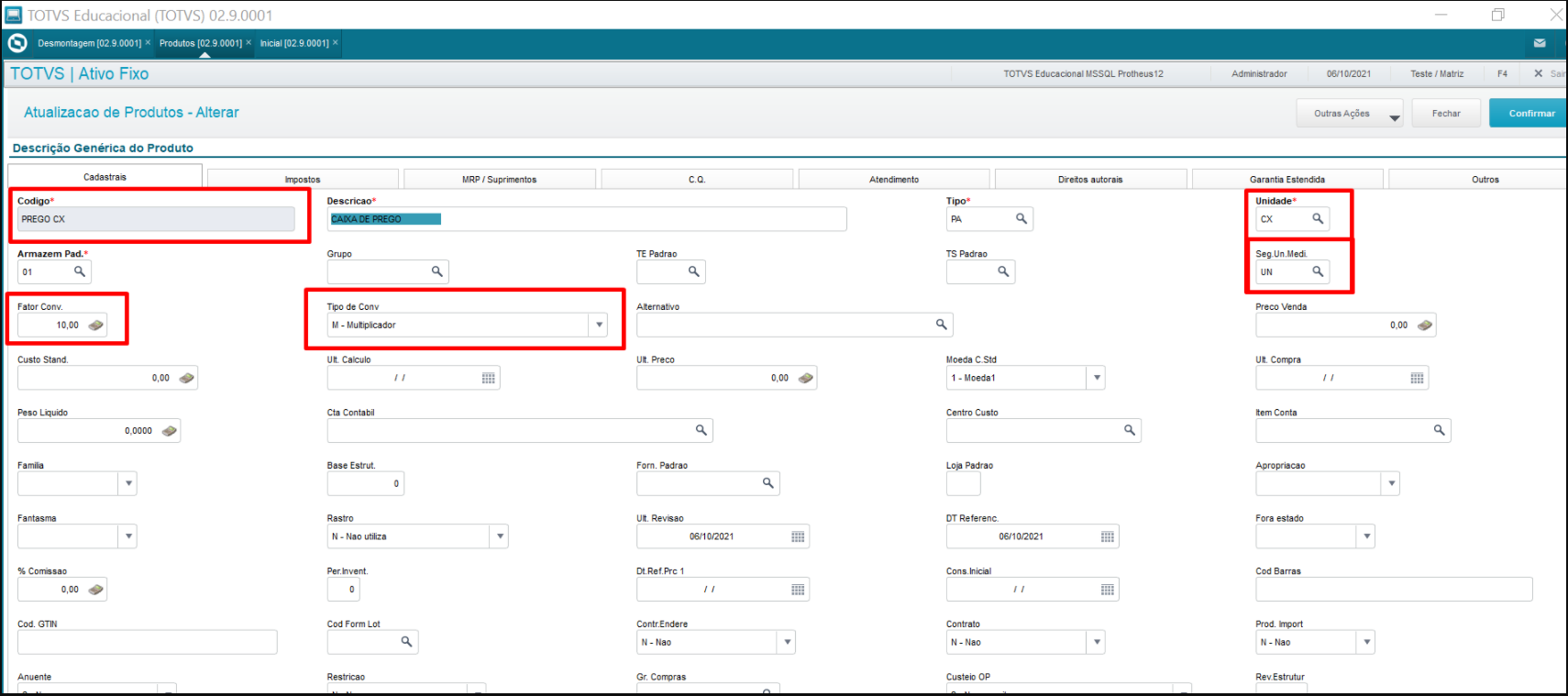Click the Loja Padrao input field
This screenshot has height=696, width=1568.
pyautogui.click(x=964, y=483)
